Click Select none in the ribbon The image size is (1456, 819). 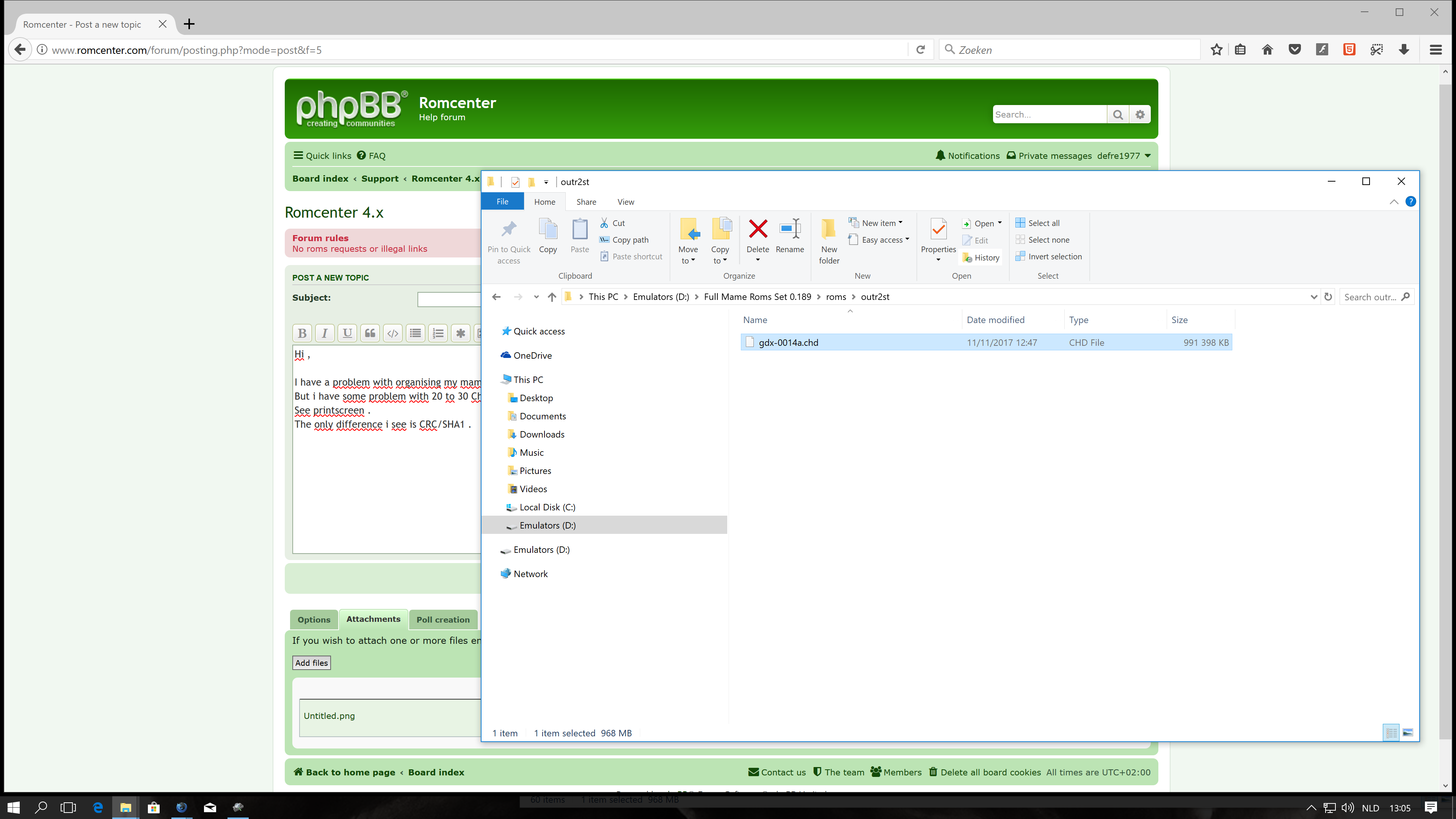(x=1042, y=240)
